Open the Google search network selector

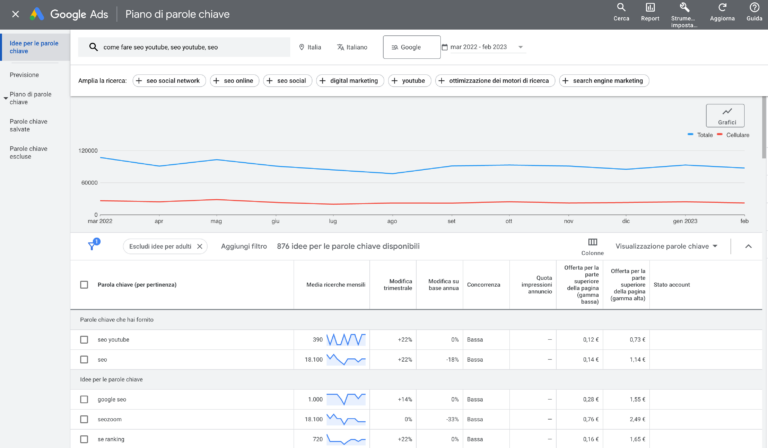click(x=411, y=47)
